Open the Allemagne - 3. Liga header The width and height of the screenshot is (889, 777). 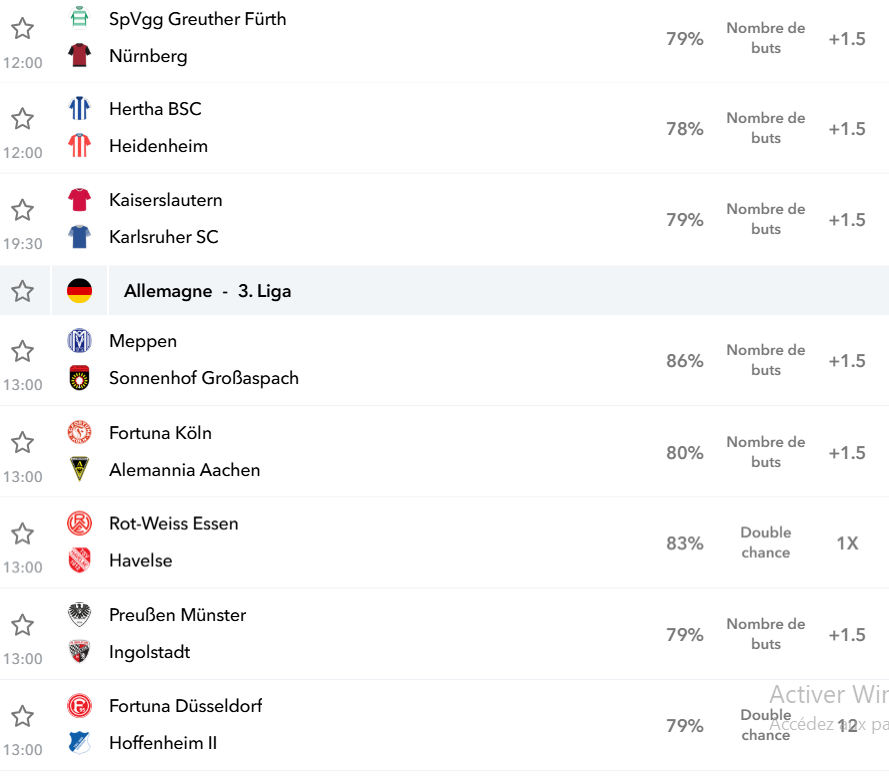[208, 291]
